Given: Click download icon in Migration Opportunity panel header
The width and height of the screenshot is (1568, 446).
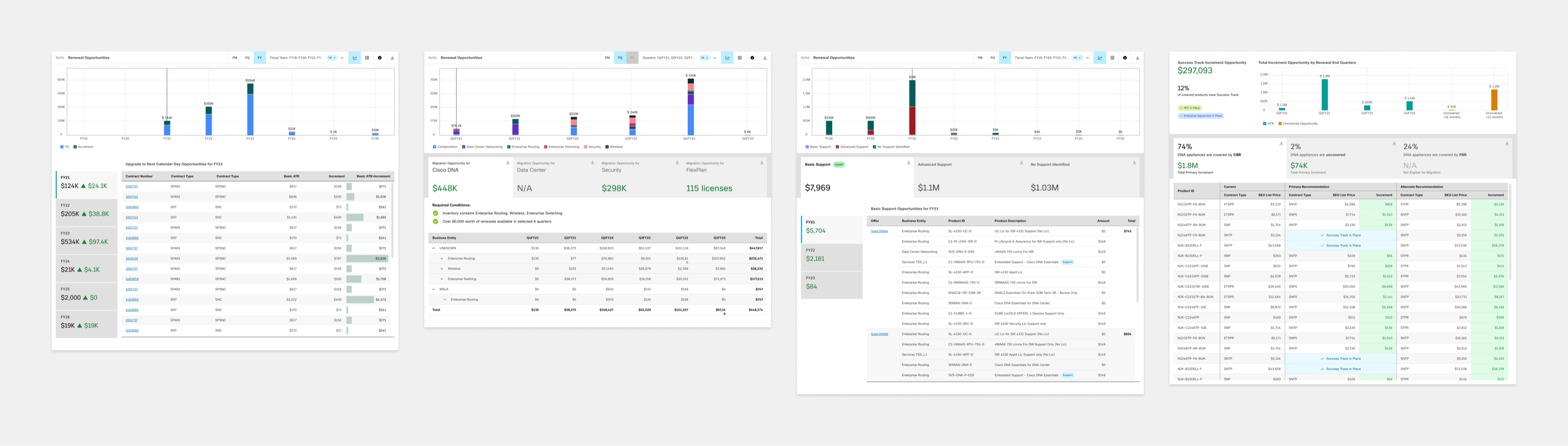Looking at the screenshot, I should click(x=765, y=58).
